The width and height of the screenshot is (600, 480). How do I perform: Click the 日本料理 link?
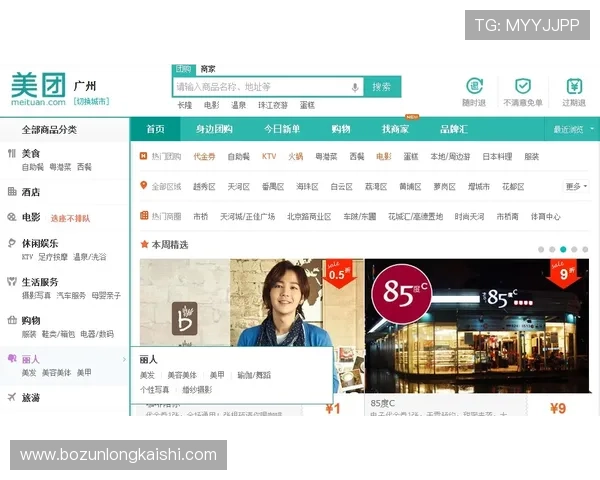click(x=497, y=156)
